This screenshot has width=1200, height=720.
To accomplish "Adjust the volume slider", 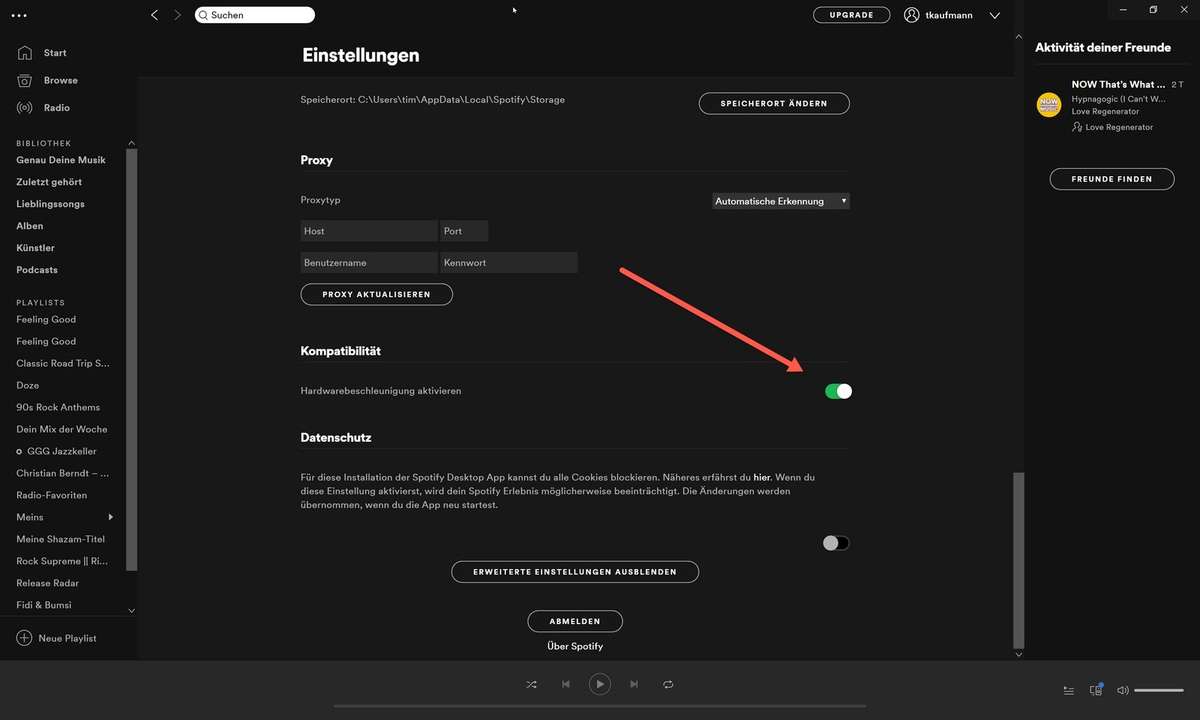I will (1159, 690).
